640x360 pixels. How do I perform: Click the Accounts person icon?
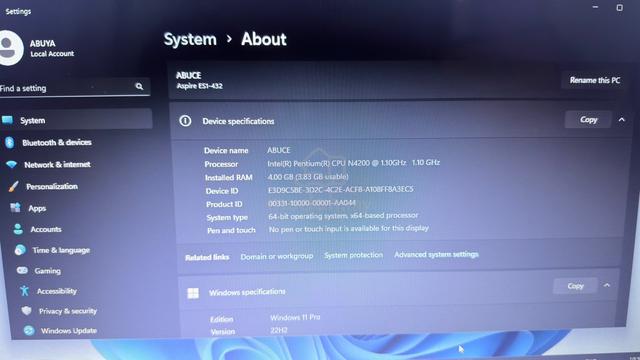point(18,229)
